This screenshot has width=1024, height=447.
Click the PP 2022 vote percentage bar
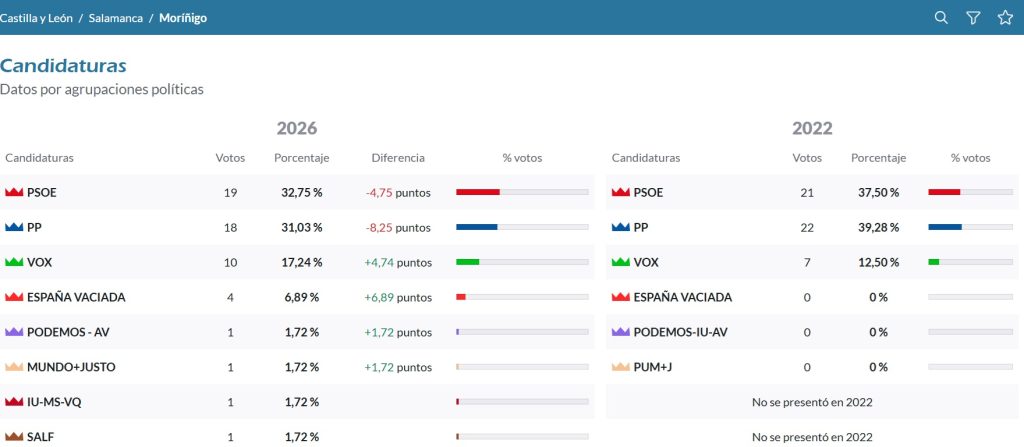coord(970,227)
